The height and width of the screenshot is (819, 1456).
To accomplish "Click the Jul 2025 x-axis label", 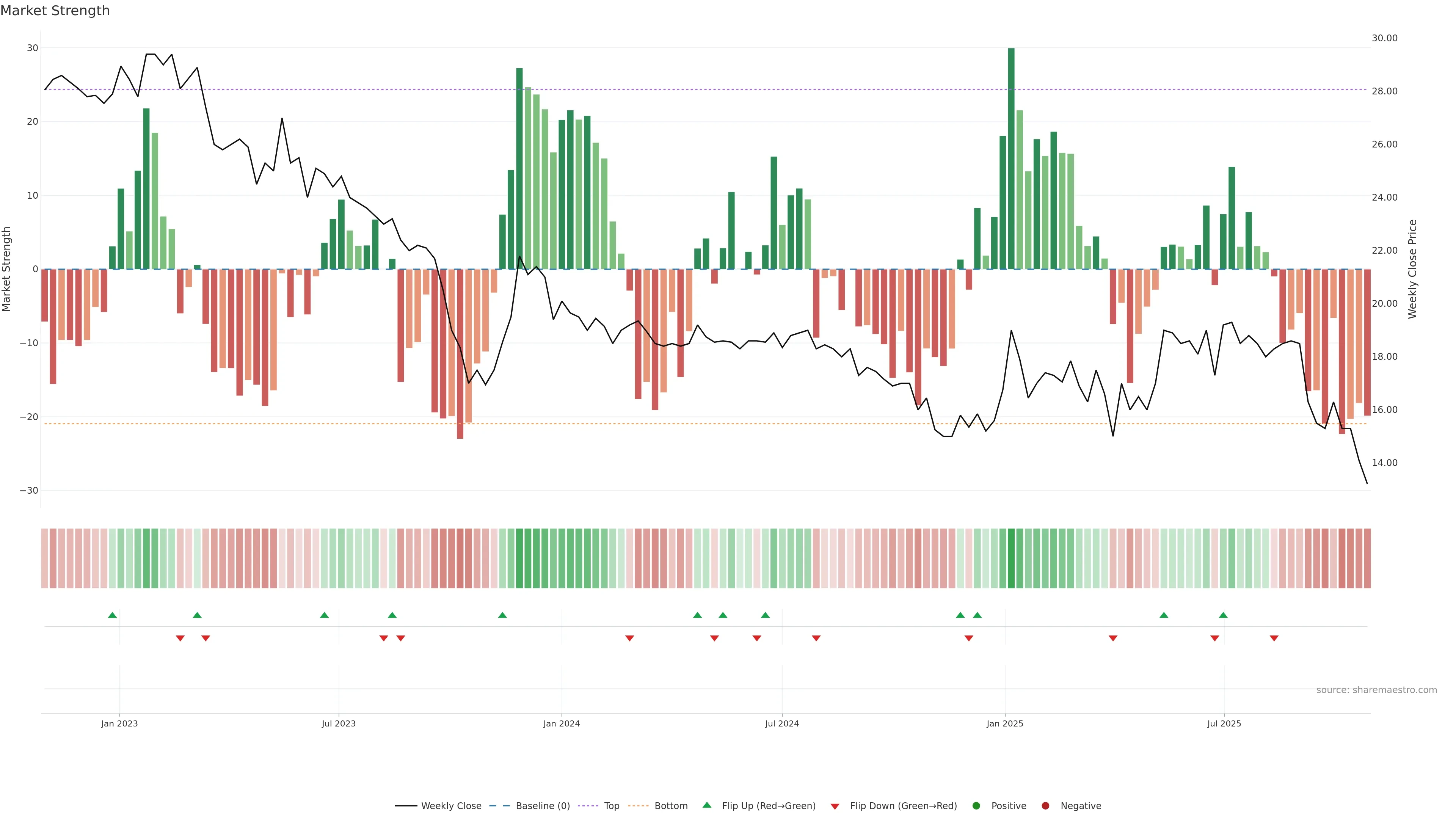I will [1224, 723].
